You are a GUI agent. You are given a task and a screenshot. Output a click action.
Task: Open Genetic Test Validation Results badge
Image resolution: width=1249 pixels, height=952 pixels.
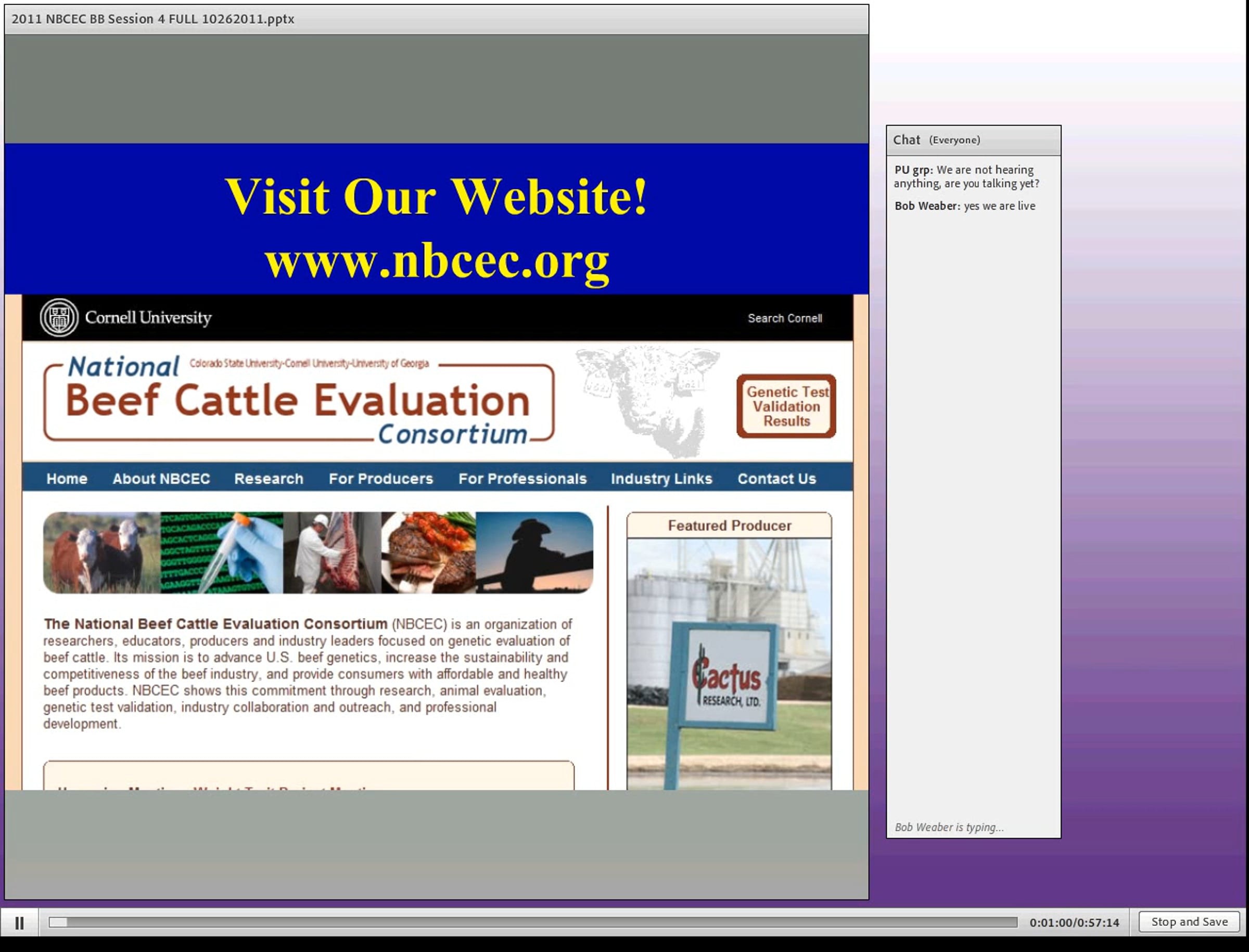(786, 406)
